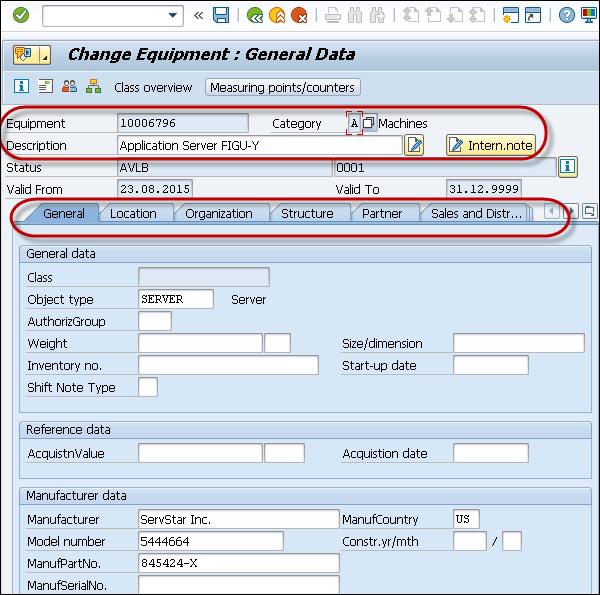The width and height of the screenshot is (600, 595).
Task: Click the list/text editor toolbar icon
Action: tap(46, 86)
